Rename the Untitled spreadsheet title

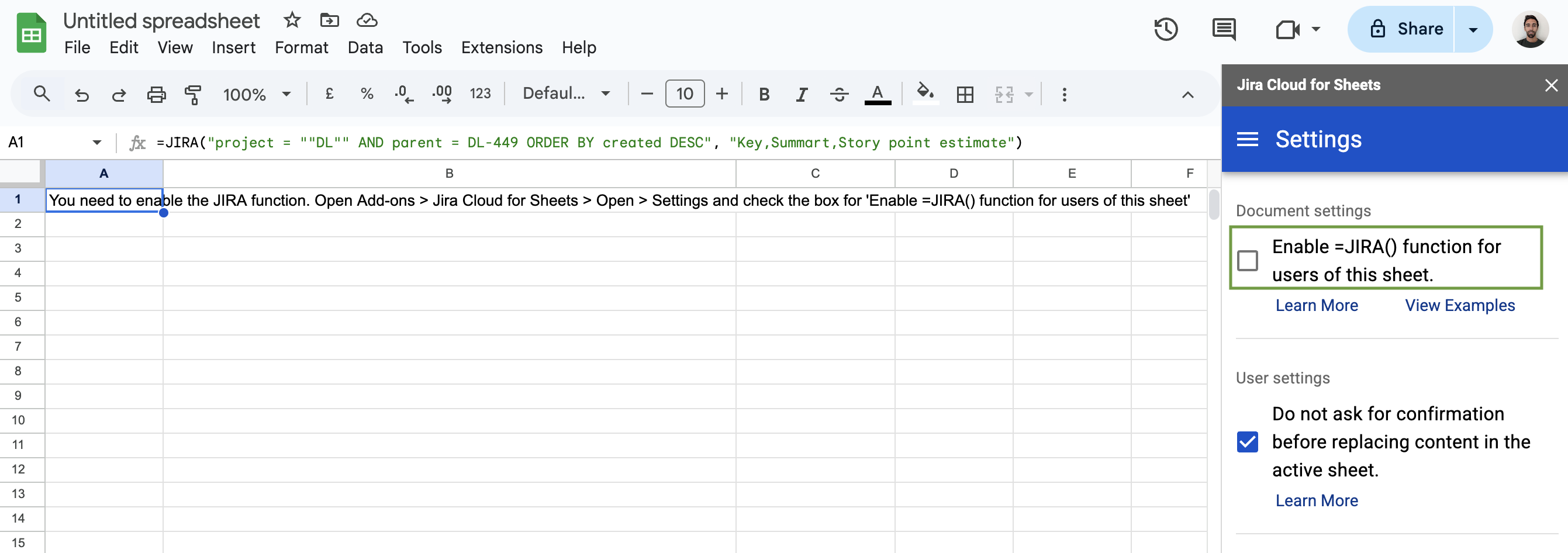161,20
